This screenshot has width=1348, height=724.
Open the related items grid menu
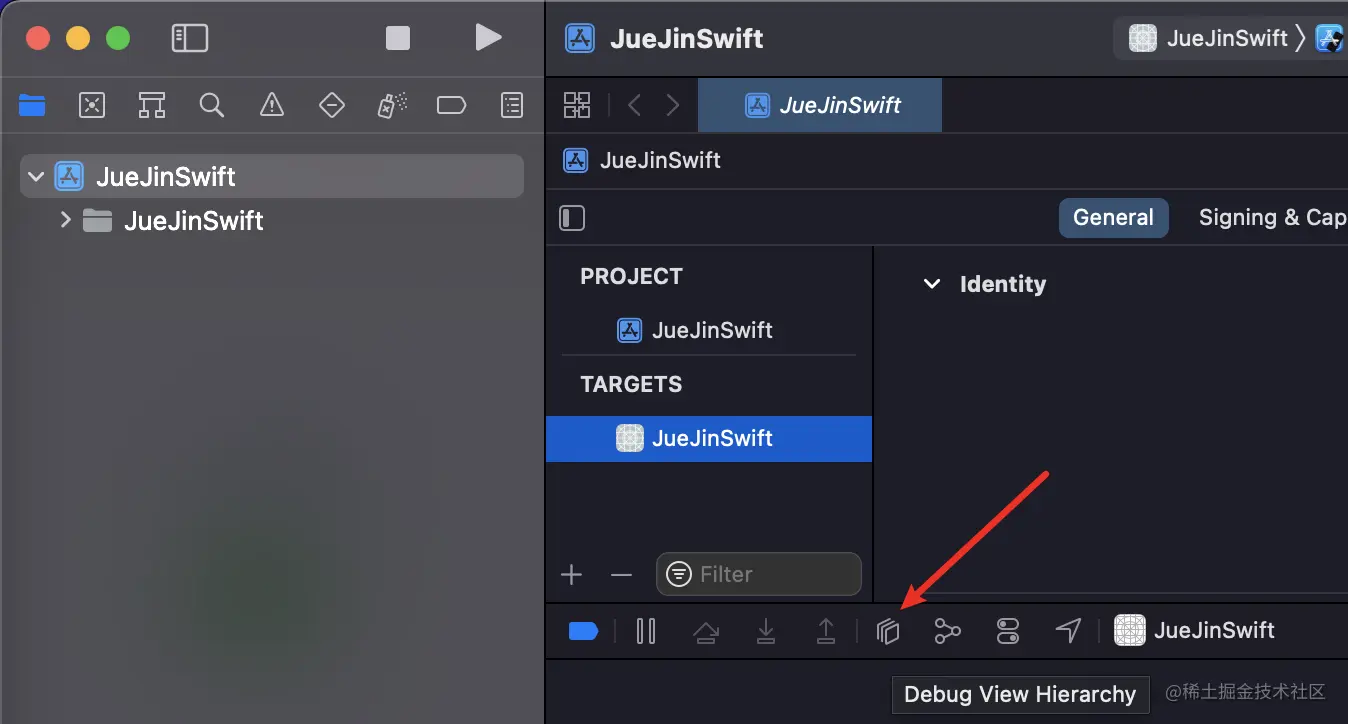click(577, 105)
